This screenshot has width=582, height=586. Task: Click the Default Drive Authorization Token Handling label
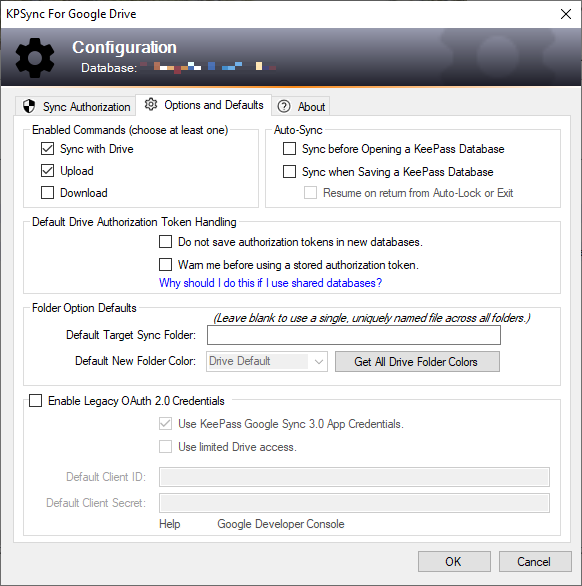pyautogui.click(x=134, y=222)
